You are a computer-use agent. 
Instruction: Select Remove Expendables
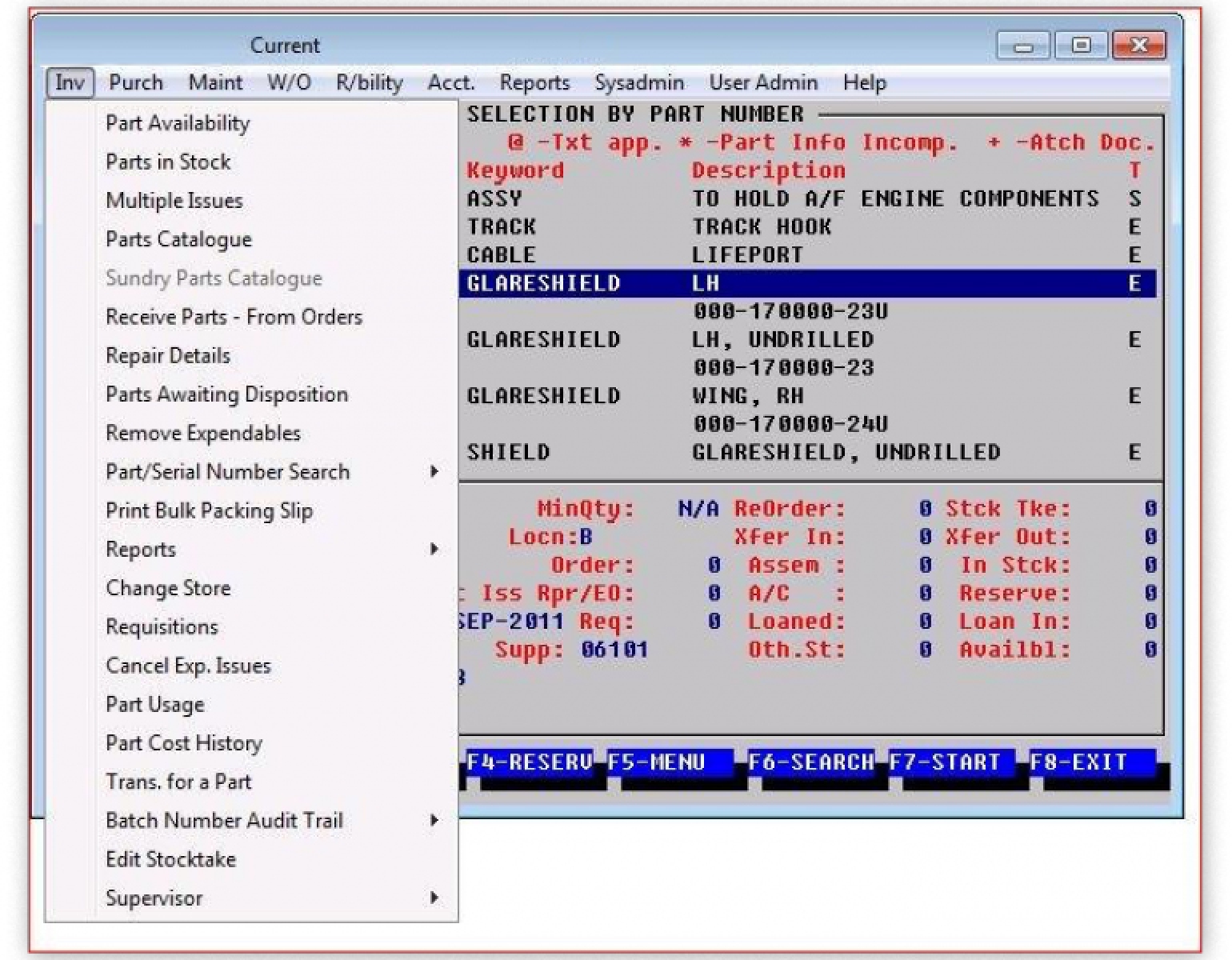tap(202, 433)
